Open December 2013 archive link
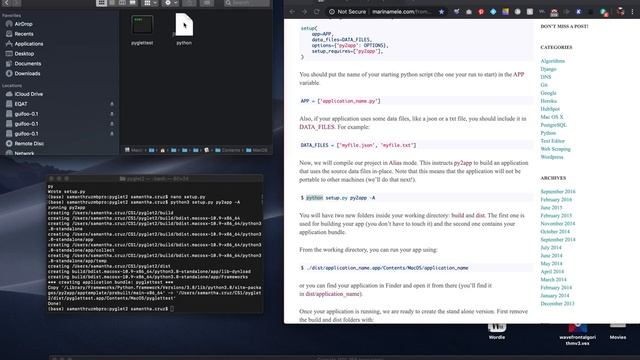This screenshot has width=640, height=360. click(x=557, y=303)
